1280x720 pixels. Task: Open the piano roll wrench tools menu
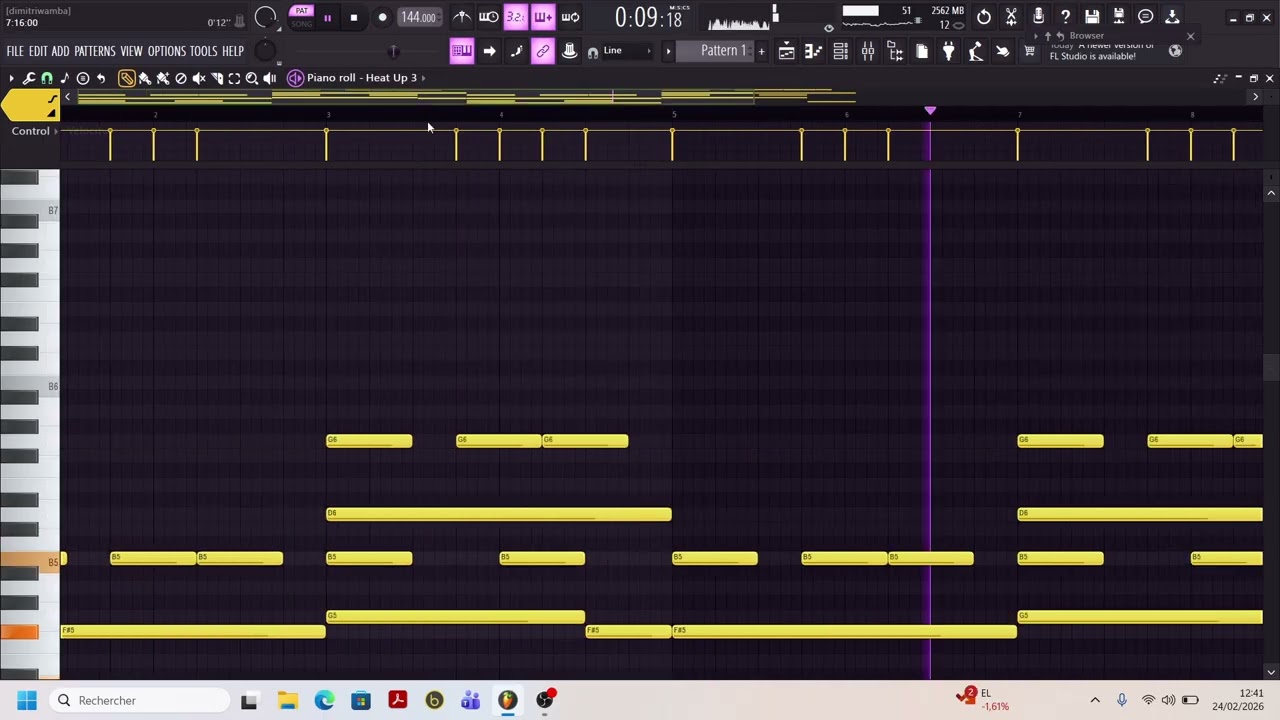coord(29,78)
